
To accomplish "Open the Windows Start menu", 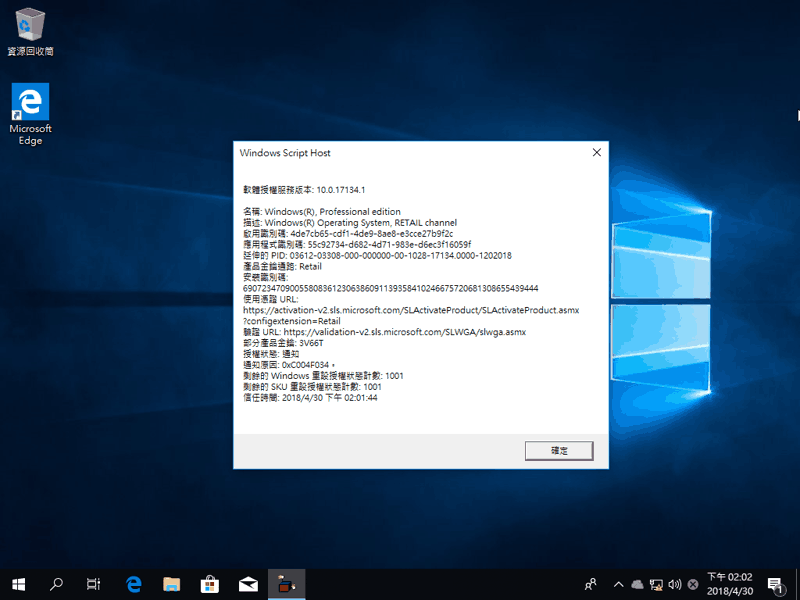I will click(19, 584).
